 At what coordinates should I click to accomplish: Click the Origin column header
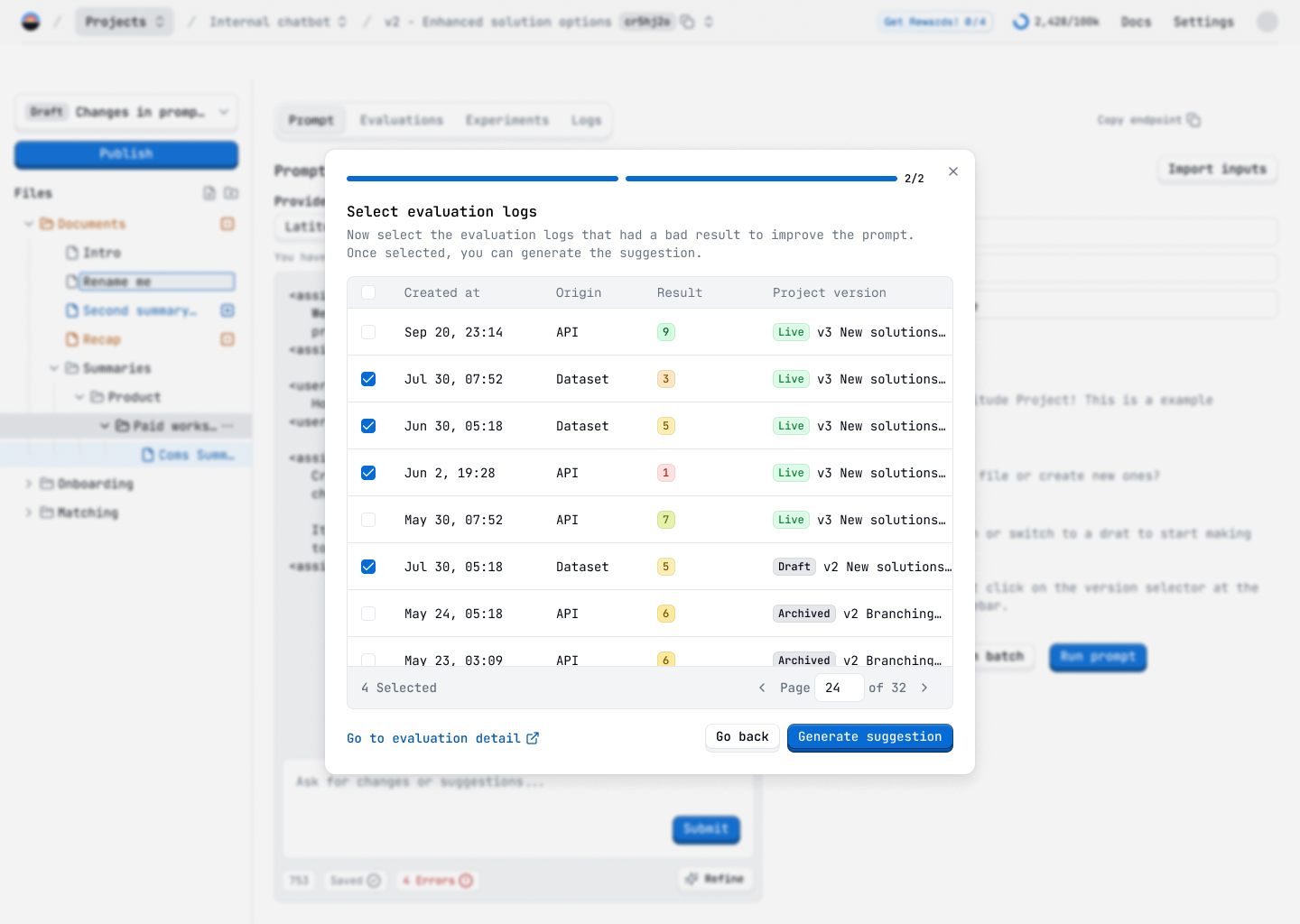[x=579, y=292]
